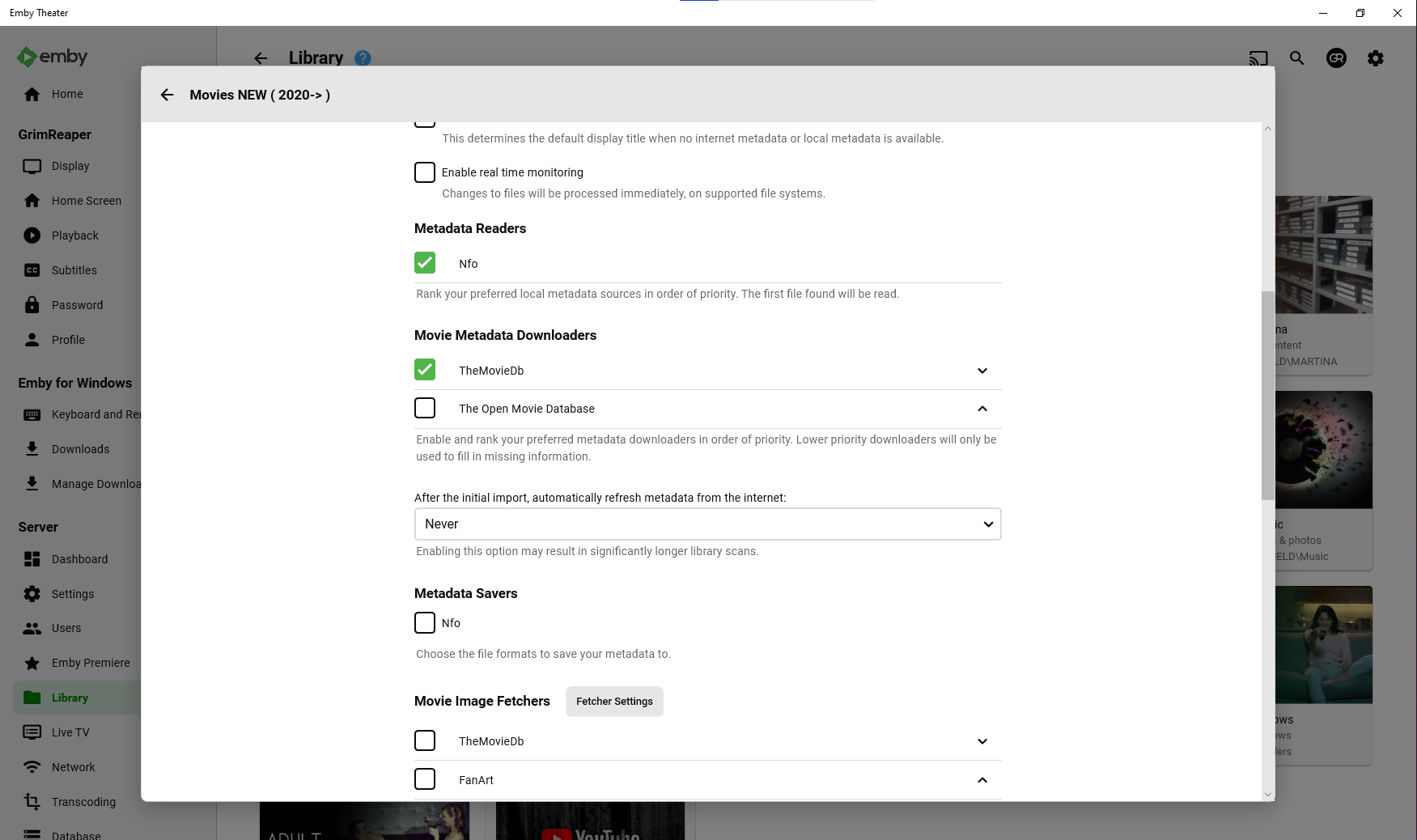Click the dialog vertical scrollbar thumb
Viewport: 1417px width, 840px height.
1268,396
